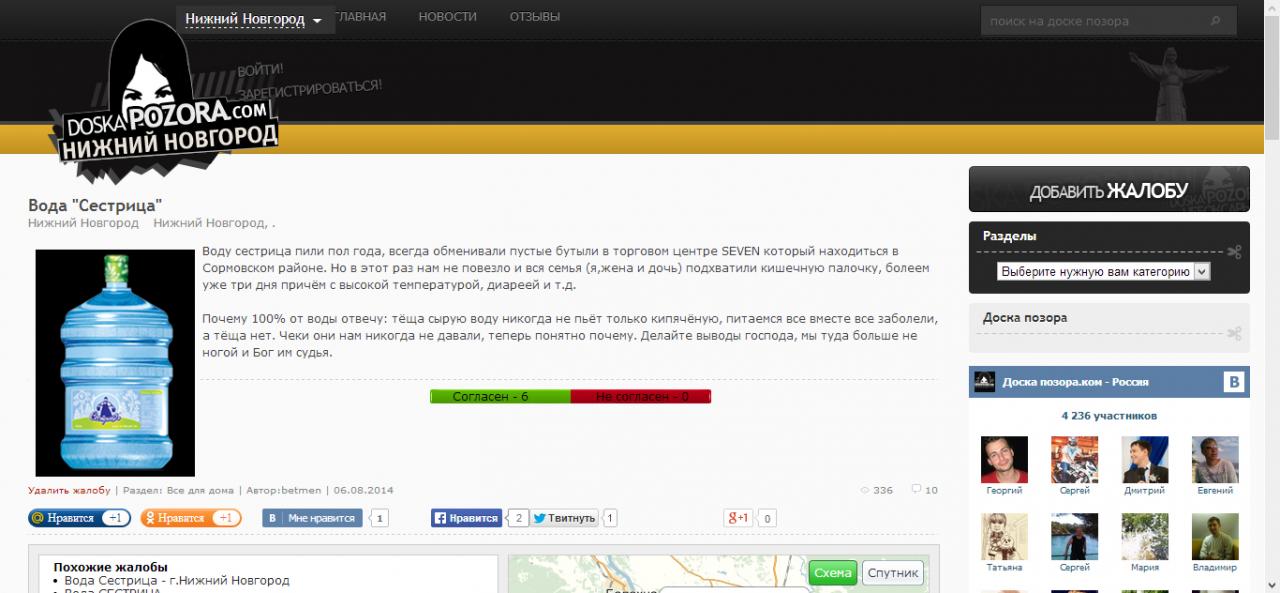The height and width of the screenshot is (593, 1280).
Task: Open Дмитрий's profile avatar
Action: click(1145, 460)
